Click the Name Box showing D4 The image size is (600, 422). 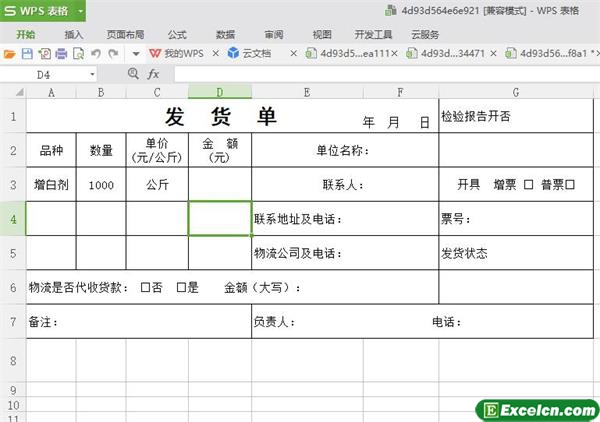pos(44,75)
